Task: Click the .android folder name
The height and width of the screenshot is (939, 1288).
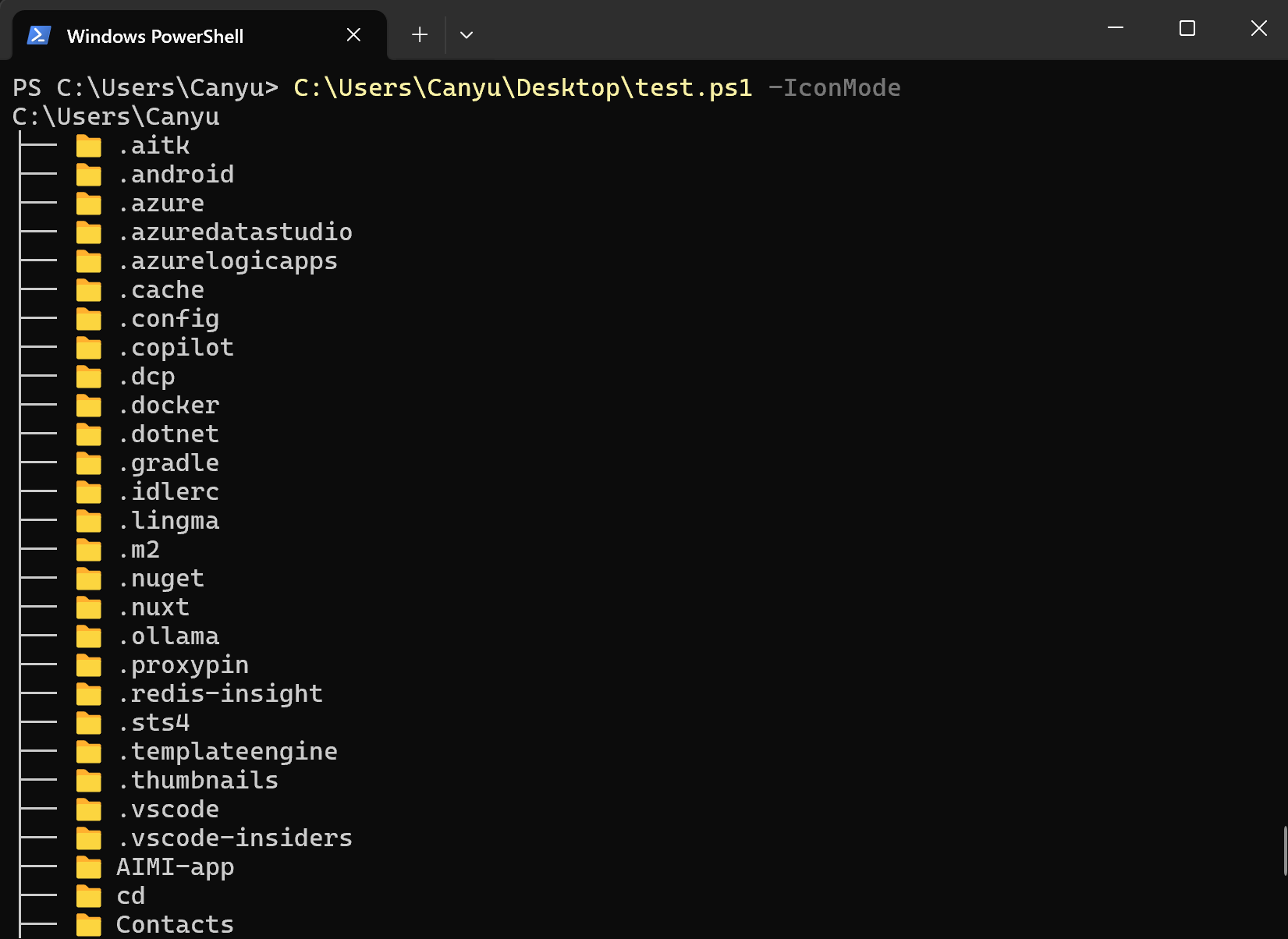Action: [x=176, y=175]
